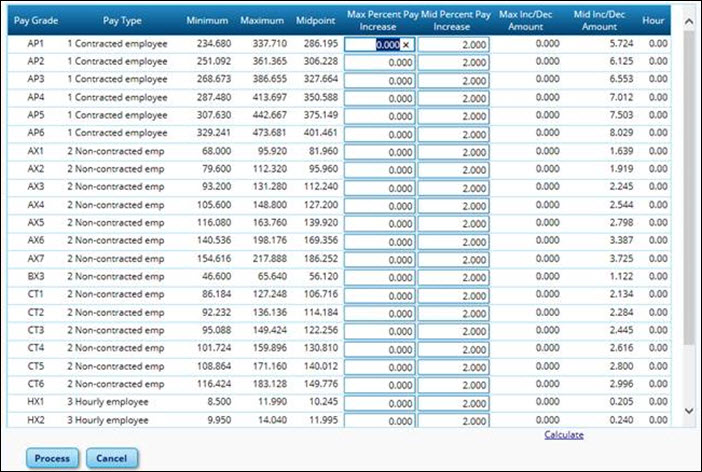Click the Maximum column header
The image size is (702, 472).
[262, 21]
